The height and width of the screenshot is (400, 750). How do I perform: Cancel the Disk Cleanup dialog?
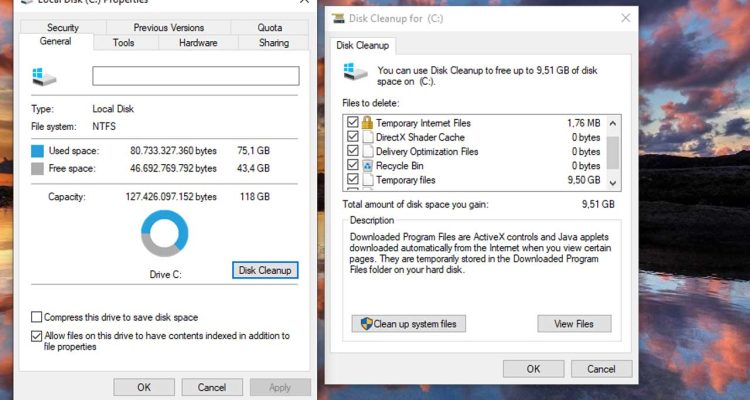click(x=601, y=369)
